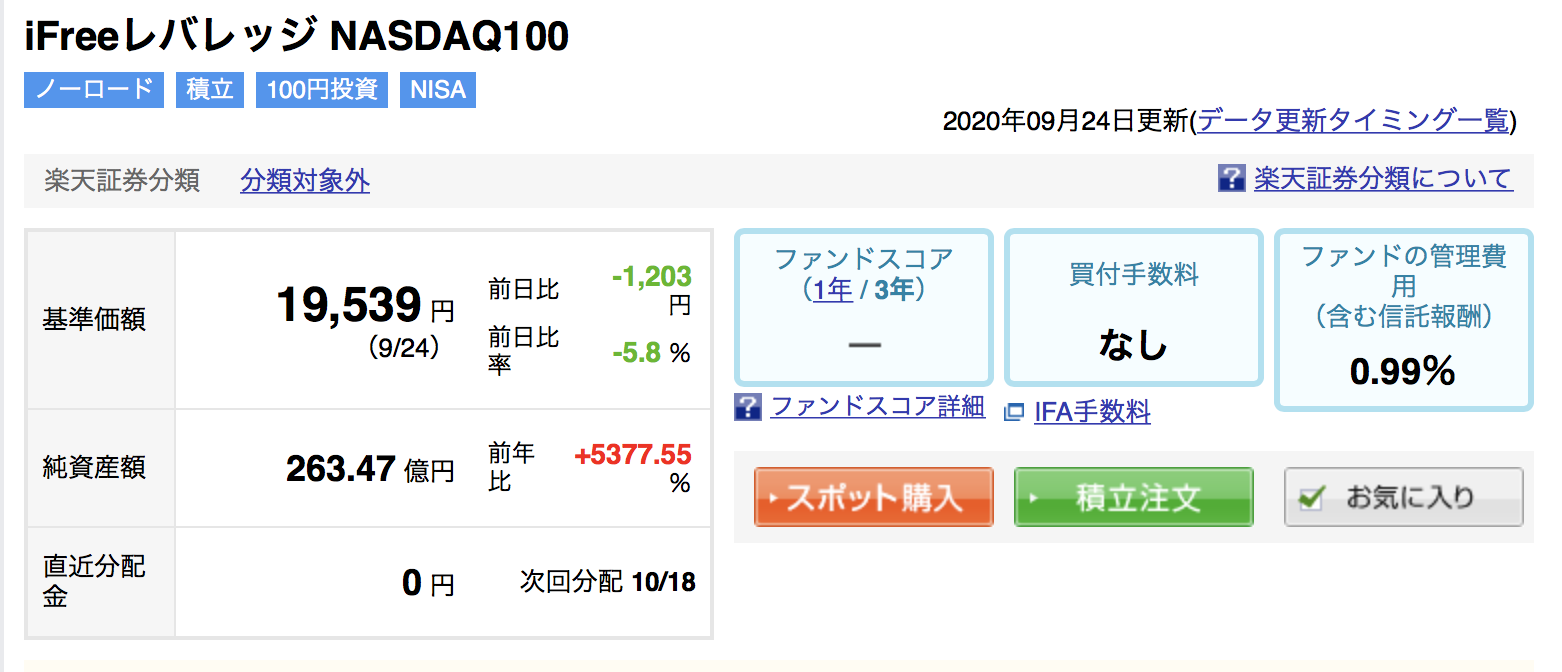Click the question mark icon beside ファンドスコア詳細
This screenshot has height=672, width=1562.
tap(747, 407)
